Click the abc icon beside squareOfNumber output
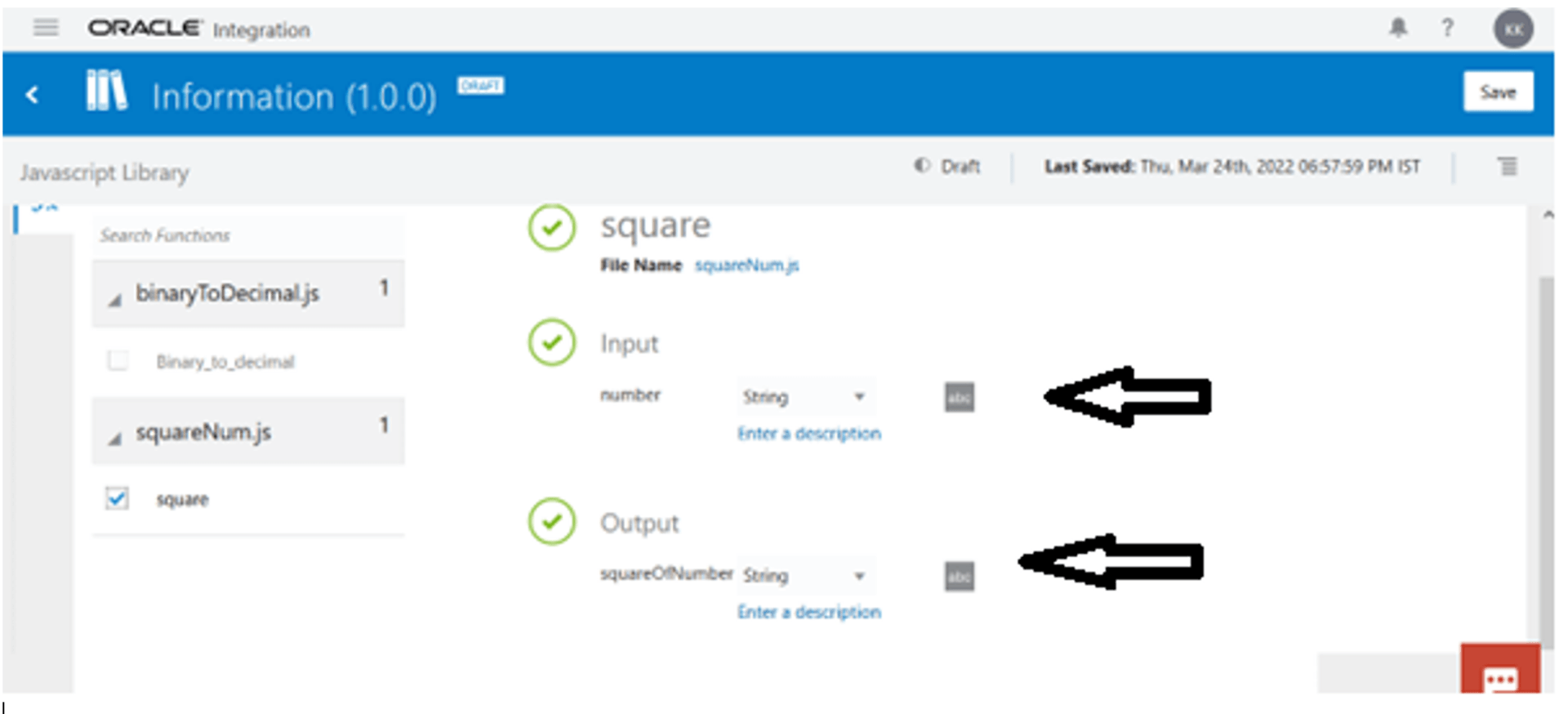This screenshot has height=714, width=1568. pyautogui.click(x=957, y=576)
